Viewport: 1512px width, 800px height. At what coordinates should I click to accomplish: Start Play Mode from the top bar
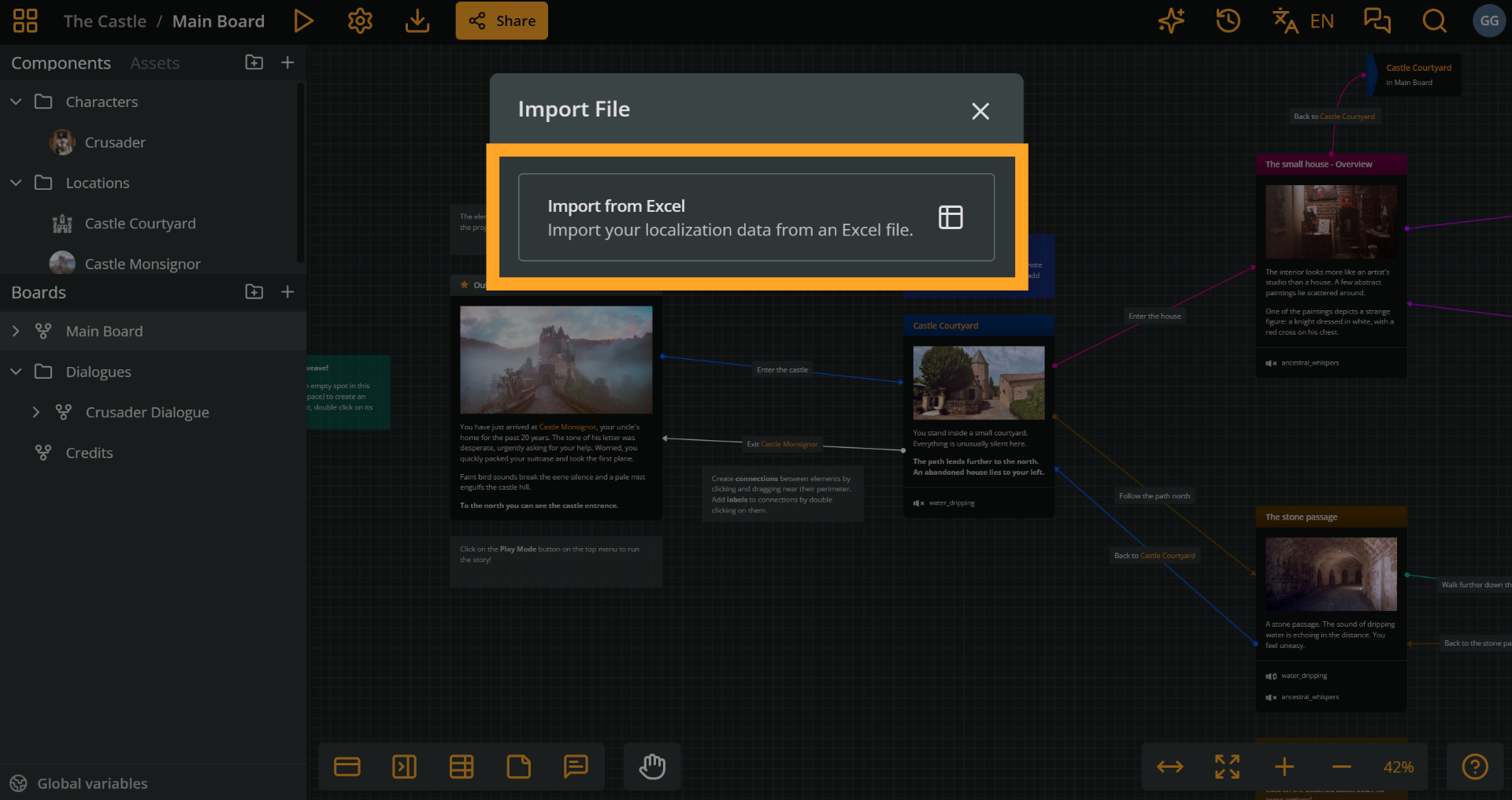tap(303, 21)
